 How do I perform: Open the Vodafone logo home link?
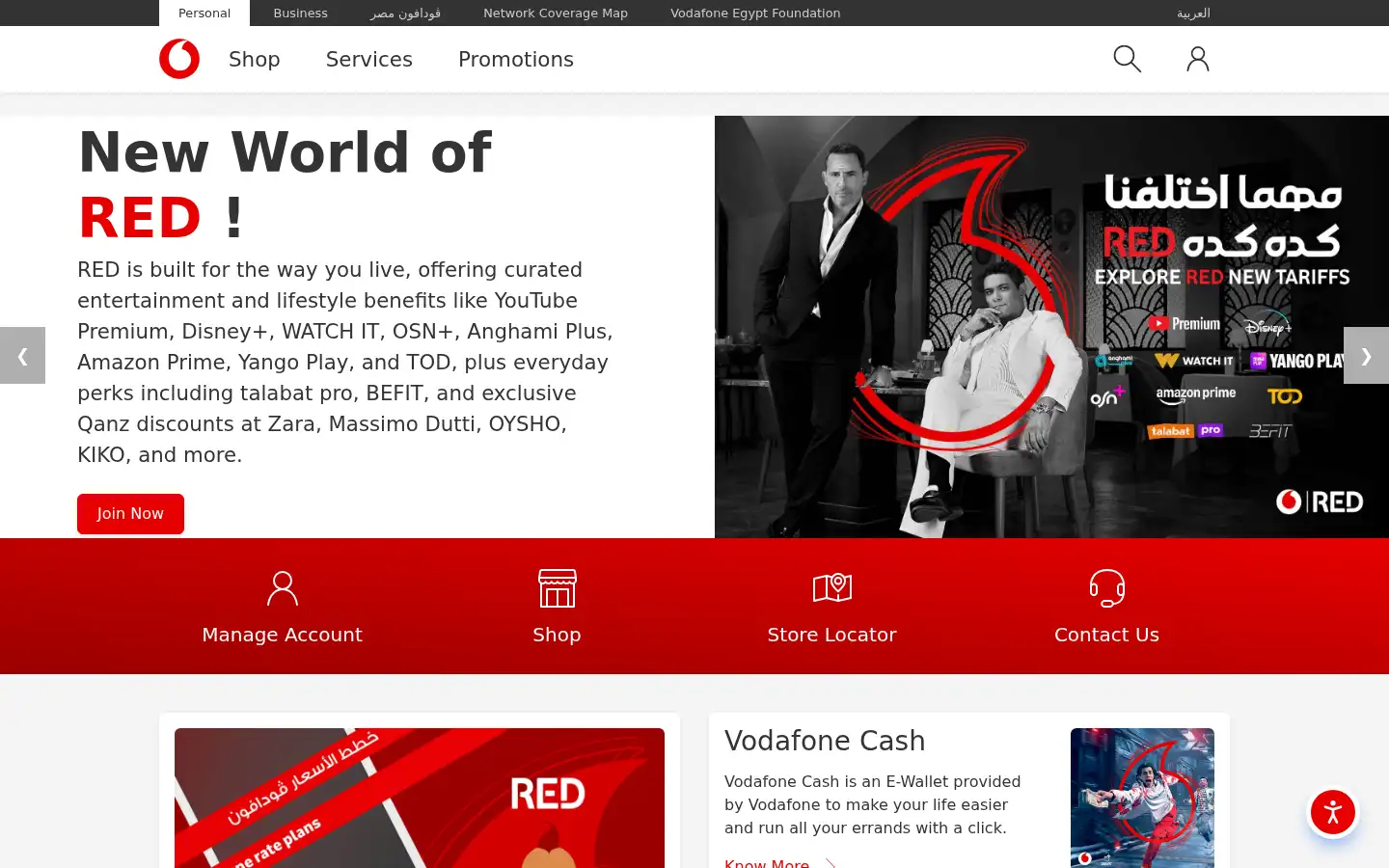(x=179, y=59)
